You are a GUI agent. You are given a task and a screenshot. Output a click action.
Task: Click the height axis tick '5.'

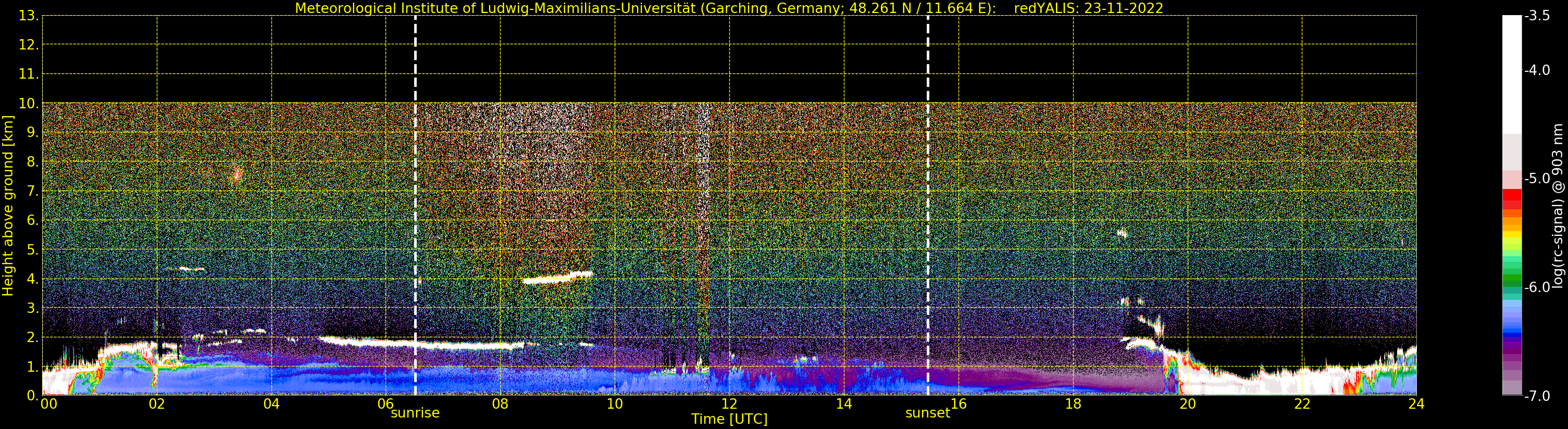[33, 249]
